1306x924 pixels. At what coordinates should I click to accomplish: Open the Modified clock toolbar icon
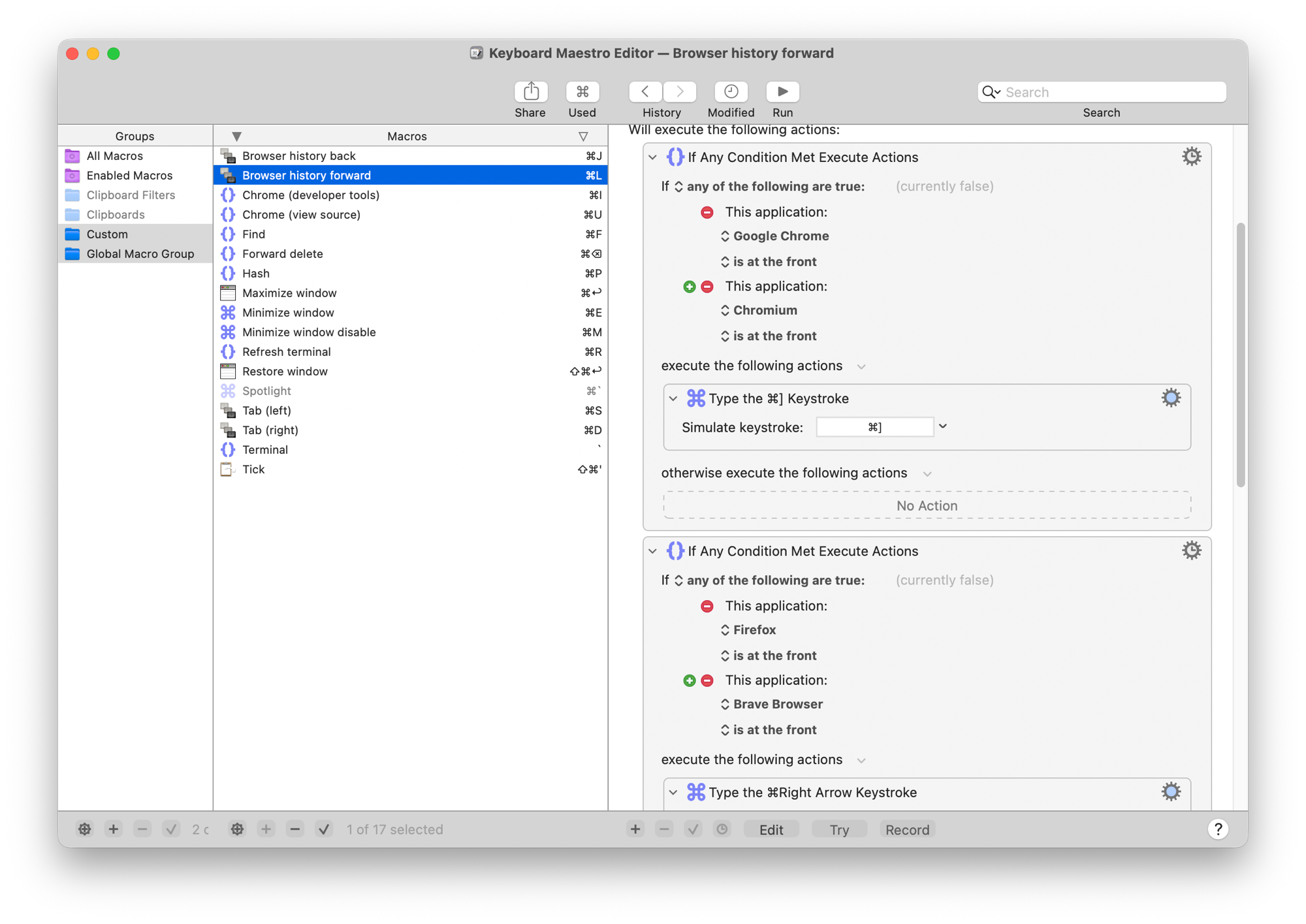[x=731, y=92]
